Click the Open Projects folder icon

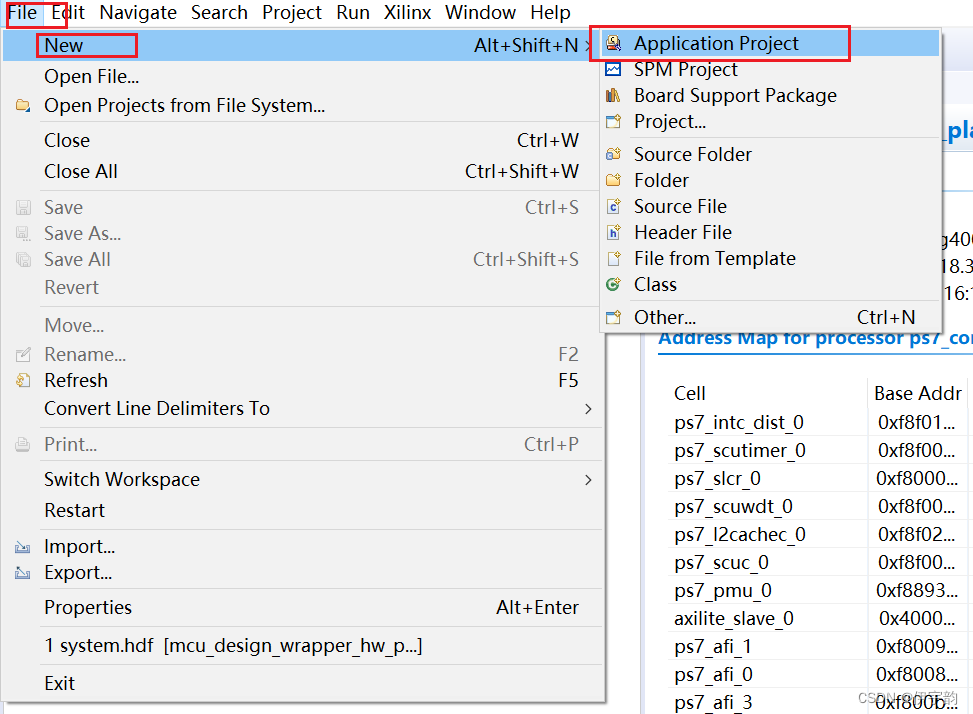(x=23, y=106)
